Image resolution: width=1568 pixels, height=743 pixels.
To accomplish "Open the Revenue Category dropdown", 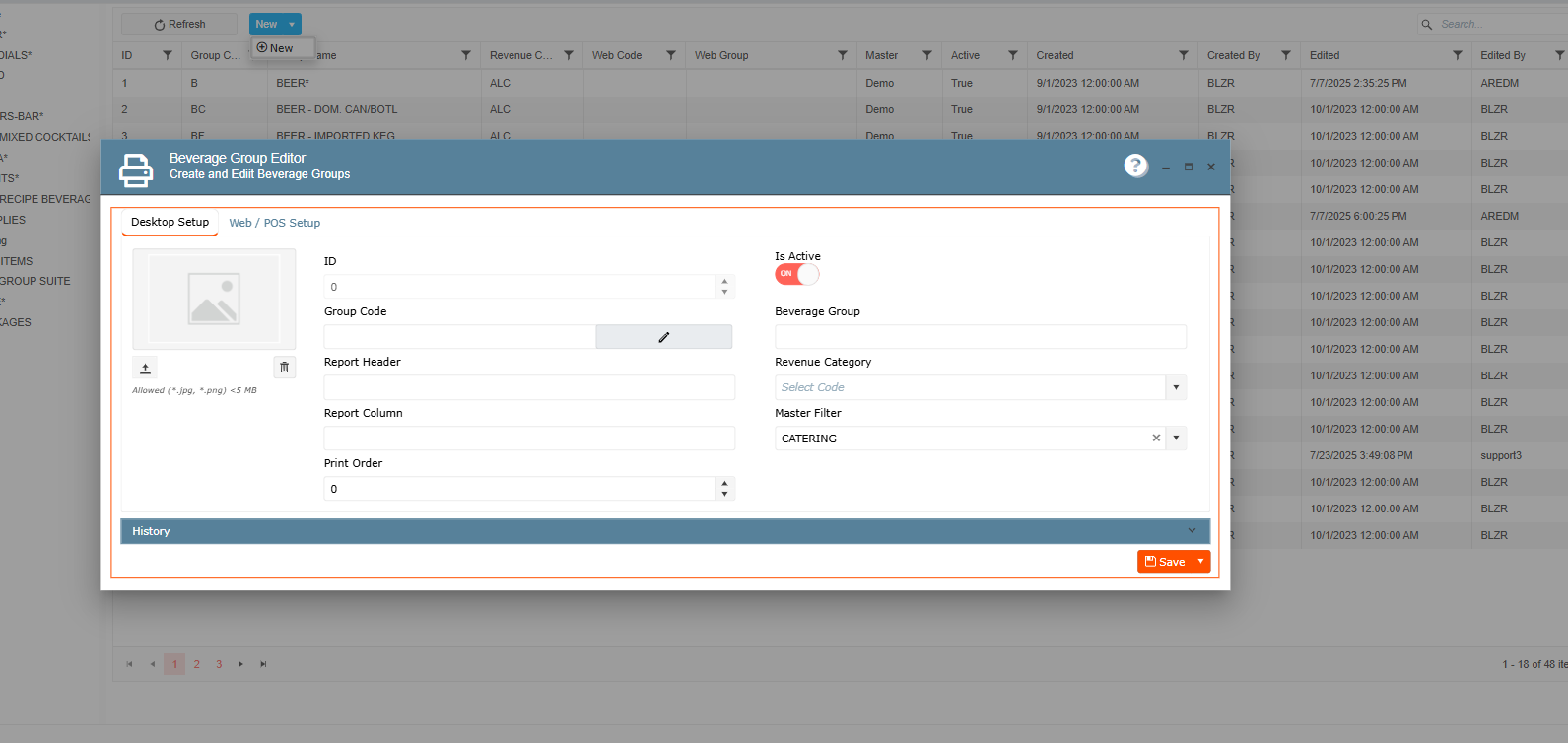I will pyautogui.click(x=1176, y=387).
